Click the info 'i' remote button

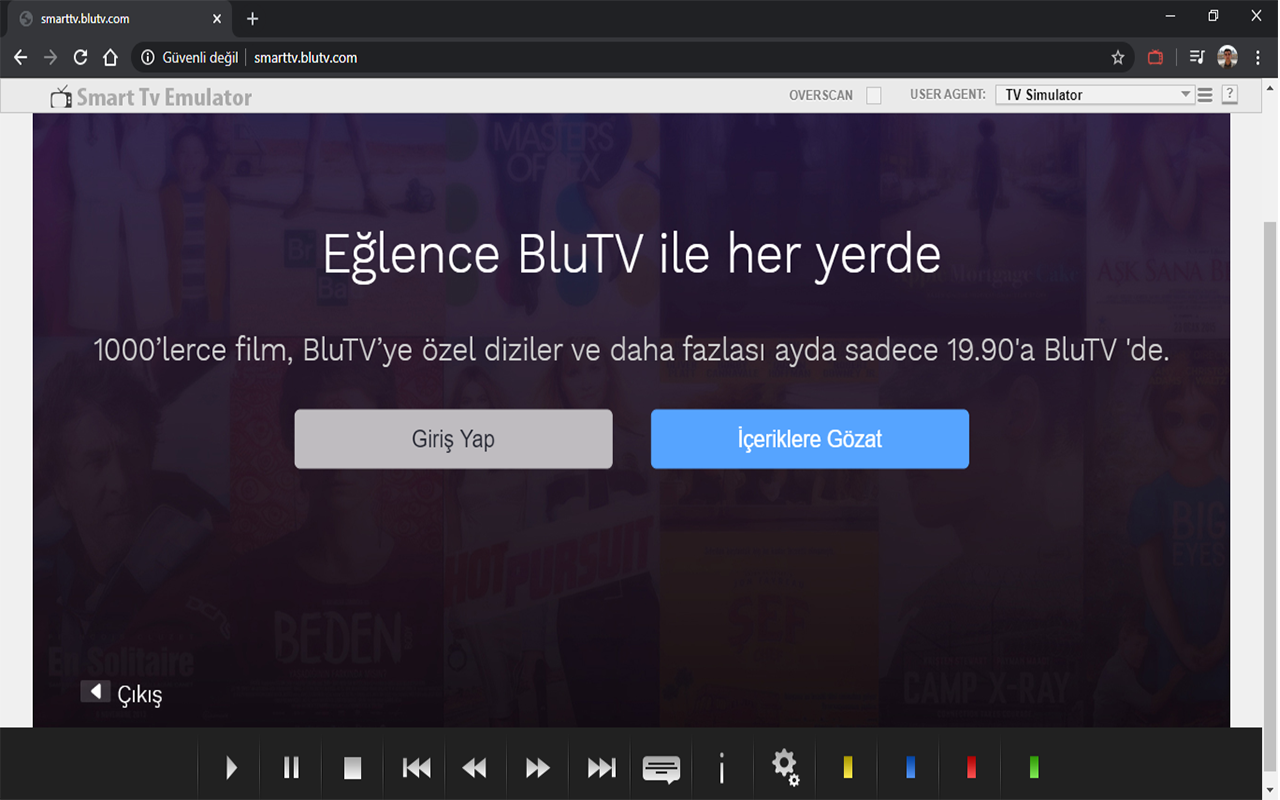[721, 768]
